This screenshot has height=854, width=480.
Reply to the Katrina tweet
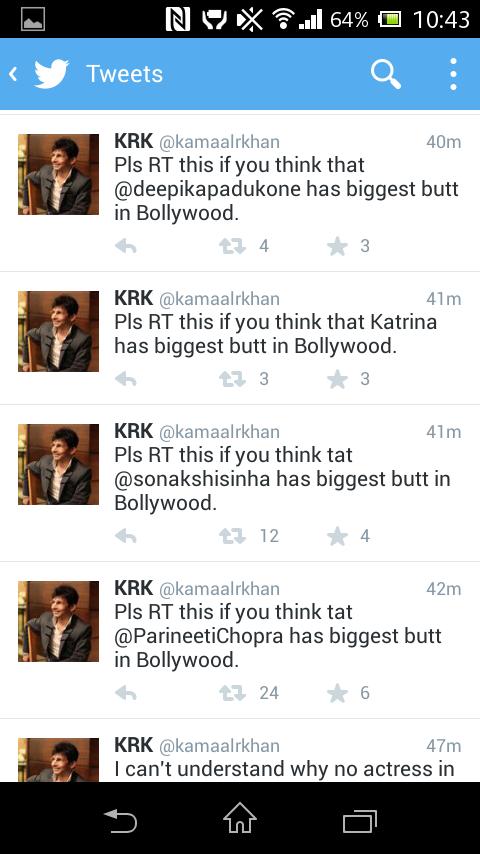pos(125,379)
